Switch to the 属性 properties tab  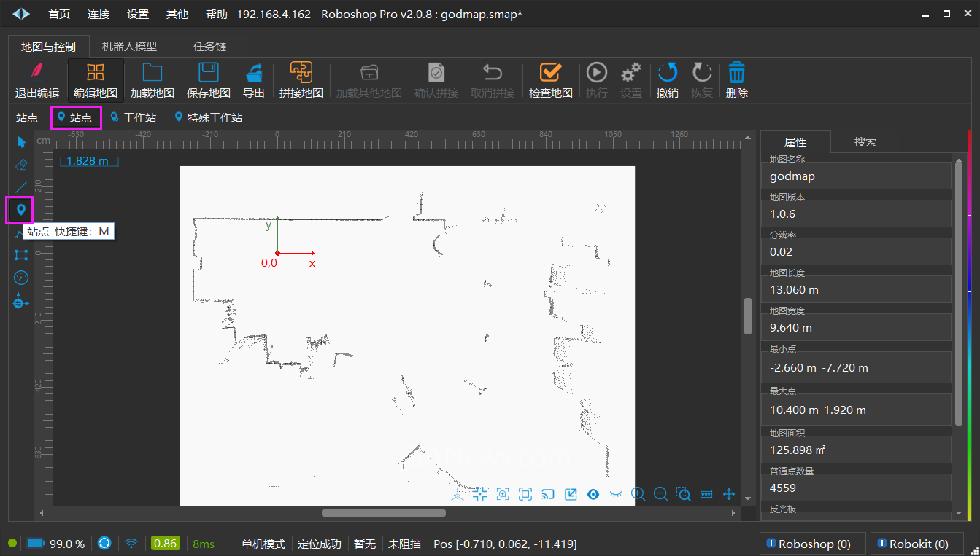tap(795, 142)
